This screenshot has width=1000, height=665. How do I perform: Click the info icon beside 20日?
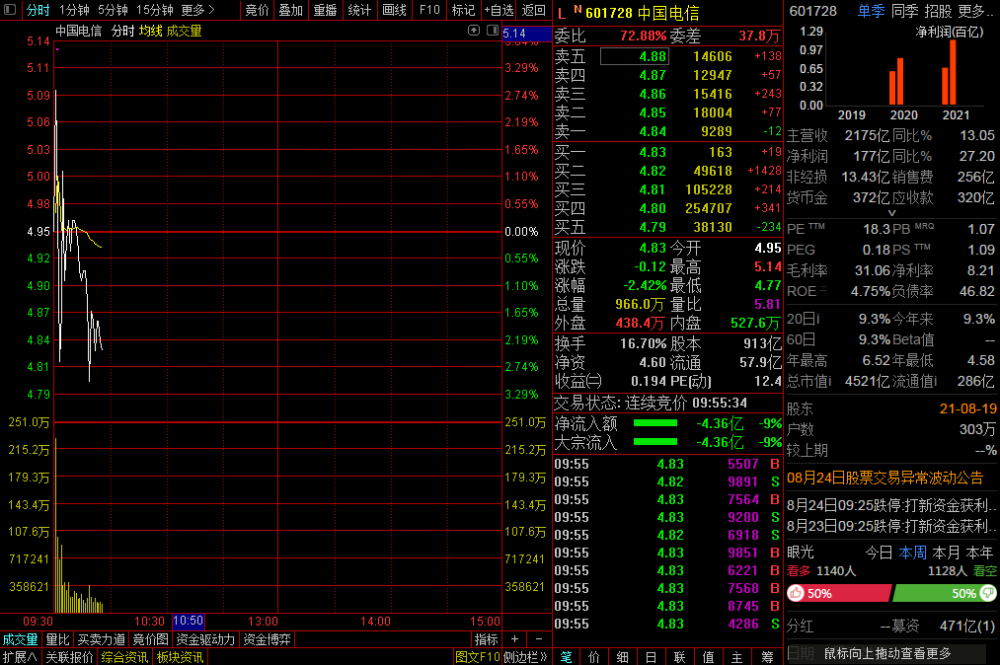pos(818,319)
